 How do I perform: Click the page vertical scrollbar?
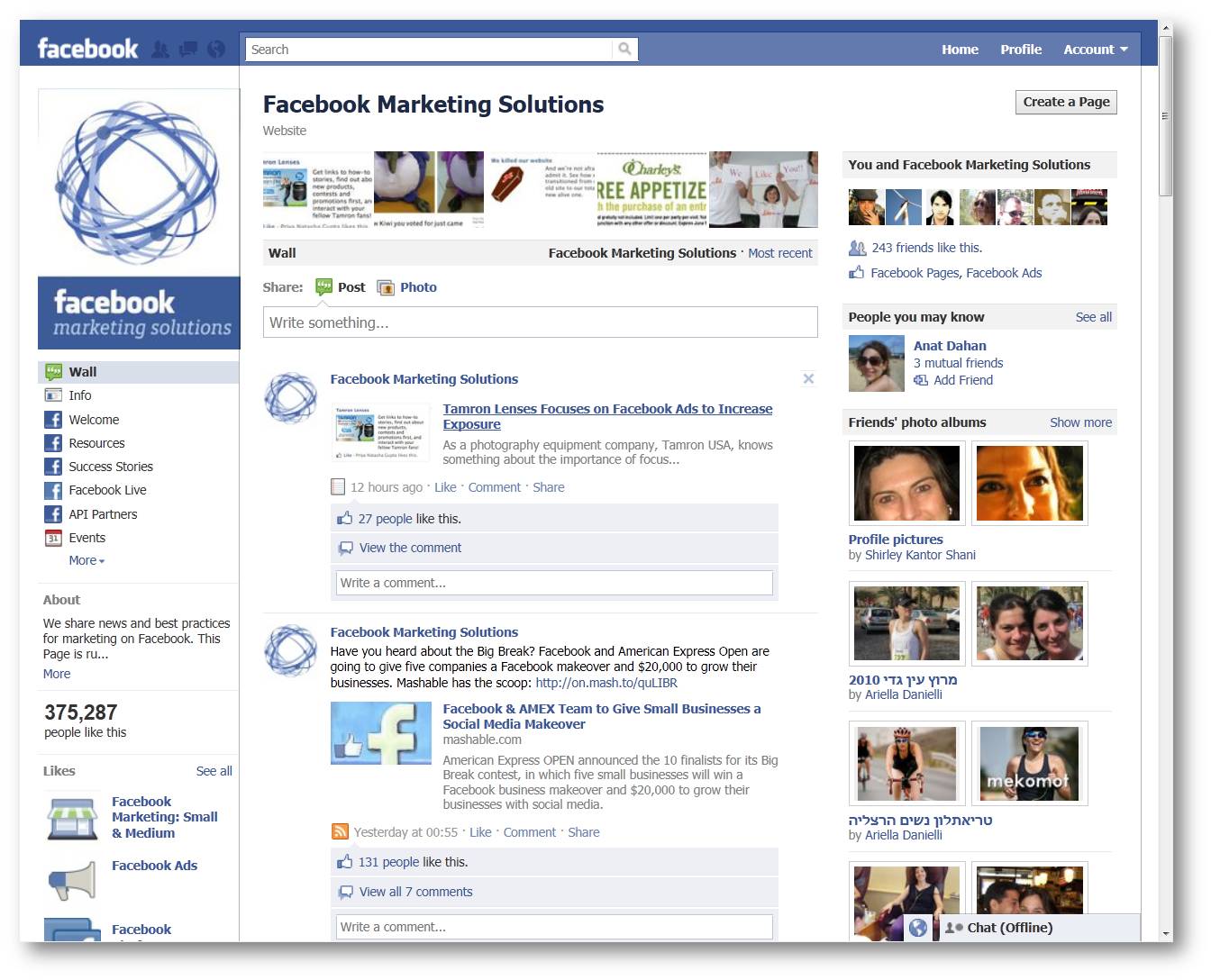coord(1165,117)
